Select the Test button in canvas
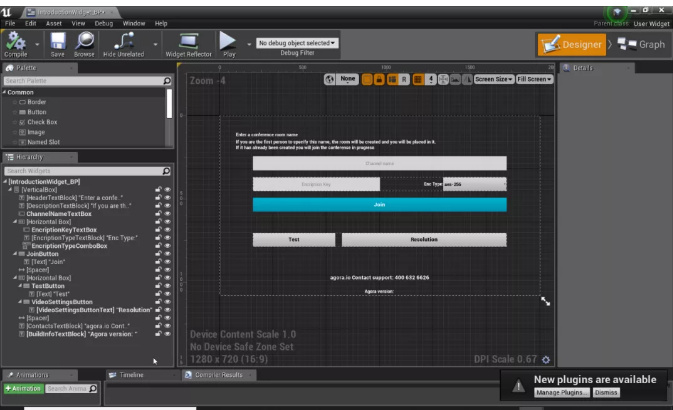The height and width of the screenshot is (410, 673). click(294, 240)
